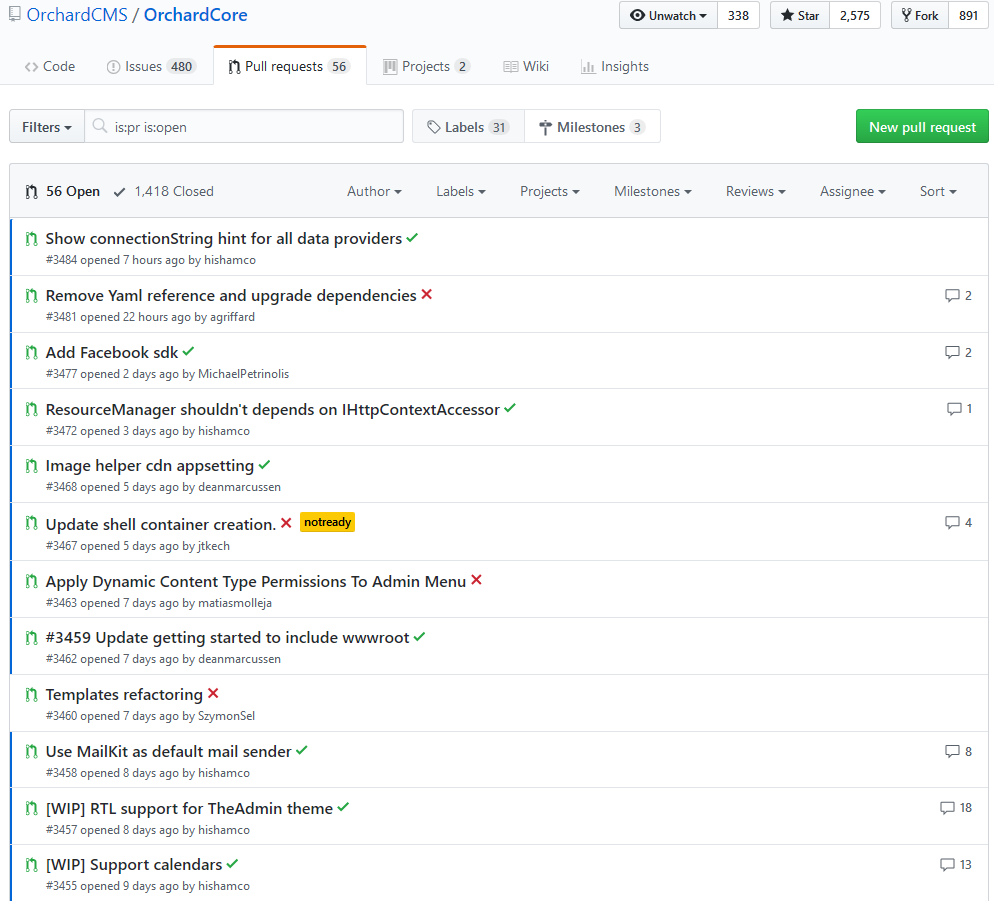
Task: Click the notready label
Action: pos(327,522)
